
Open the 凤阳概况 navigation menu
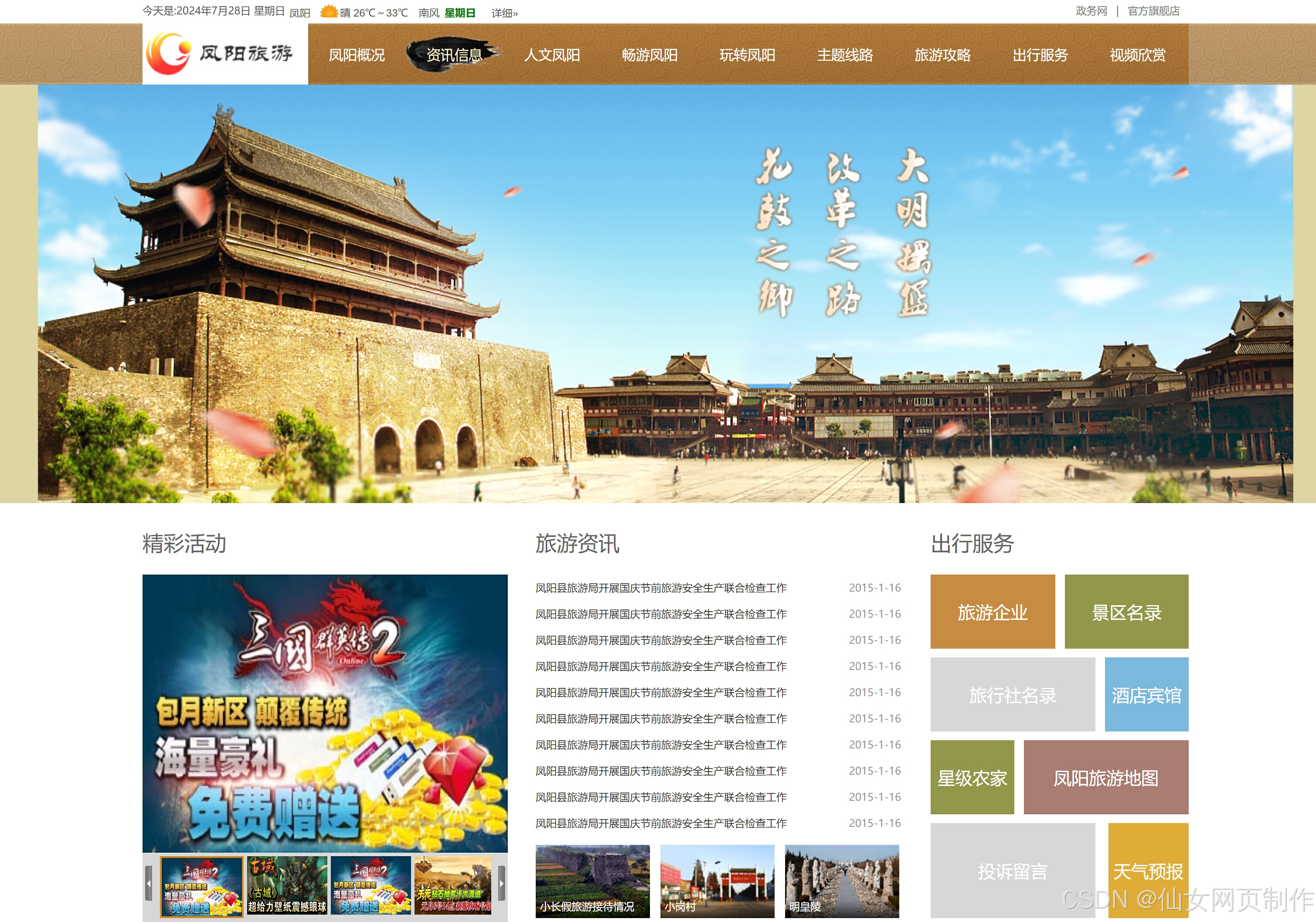tap(357, 55)
